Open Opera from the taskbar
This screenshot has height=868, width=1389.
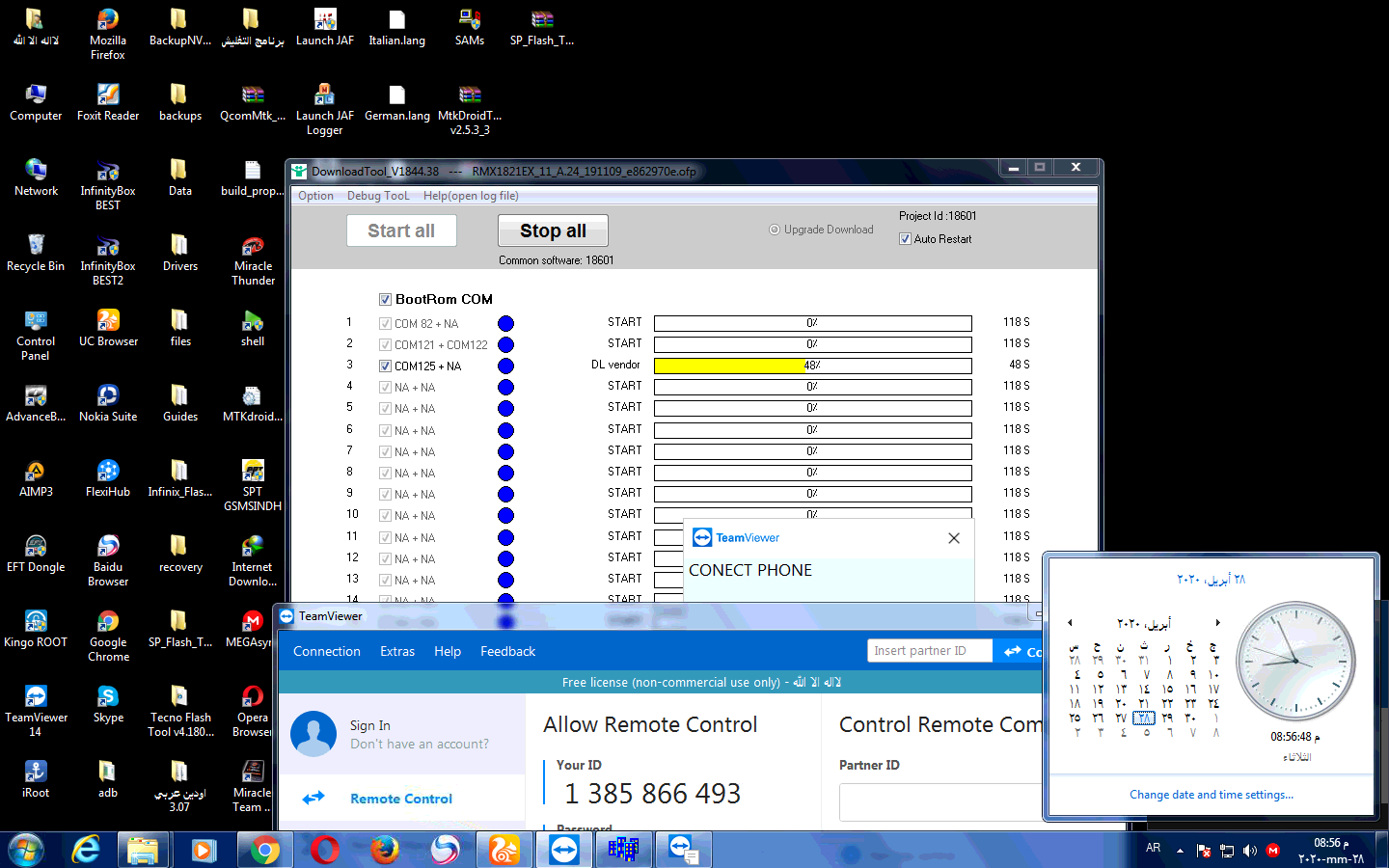325,850
